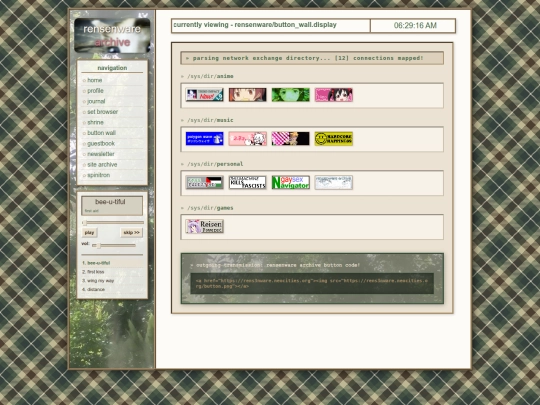The height and width of the screenshot is (405, 540).
Task: Click the 'parsing network exchange directory' status line
Action: [x=312, y=58]
